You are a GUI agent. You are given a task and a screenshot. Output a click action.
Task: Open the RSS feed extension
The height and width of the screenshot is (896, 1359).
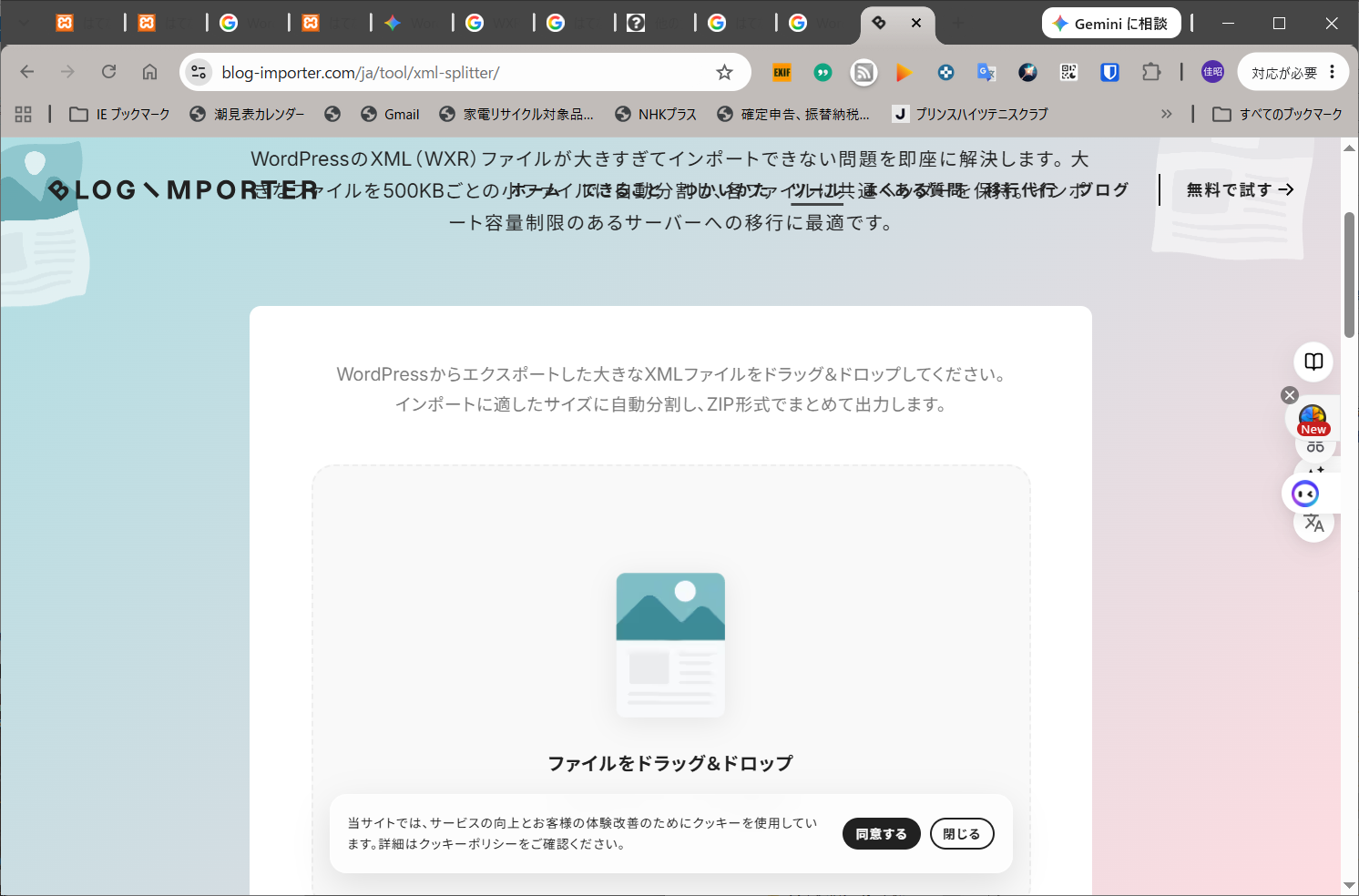863,72
